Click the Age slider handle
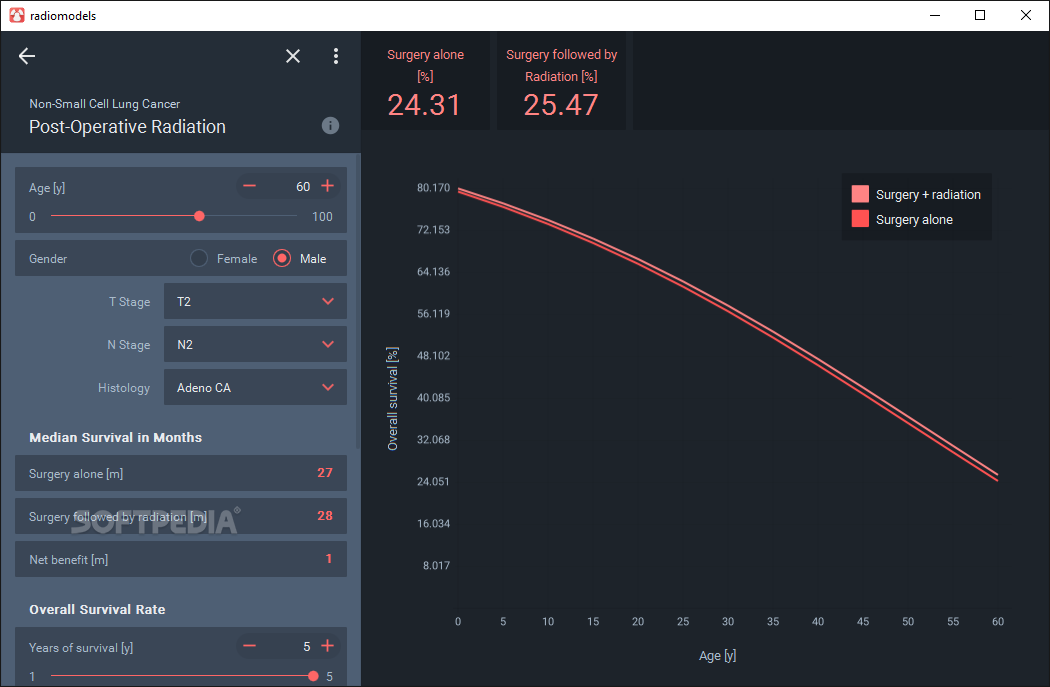The height and width of the screenshot is (687, 1050). (199, 216)
